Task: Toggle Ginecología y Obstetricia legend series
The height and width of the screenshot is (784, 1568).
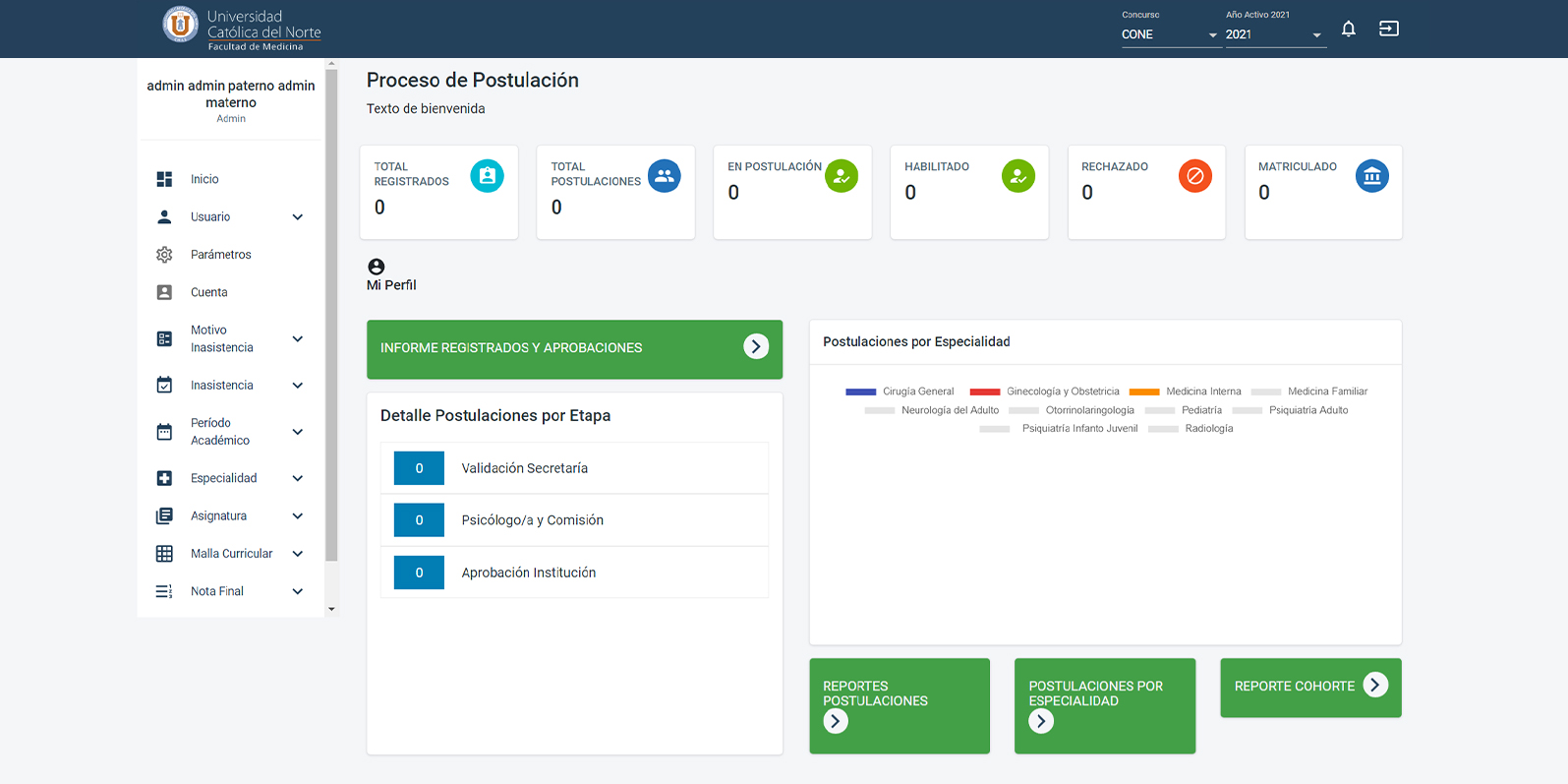Action: point(1044,392)
